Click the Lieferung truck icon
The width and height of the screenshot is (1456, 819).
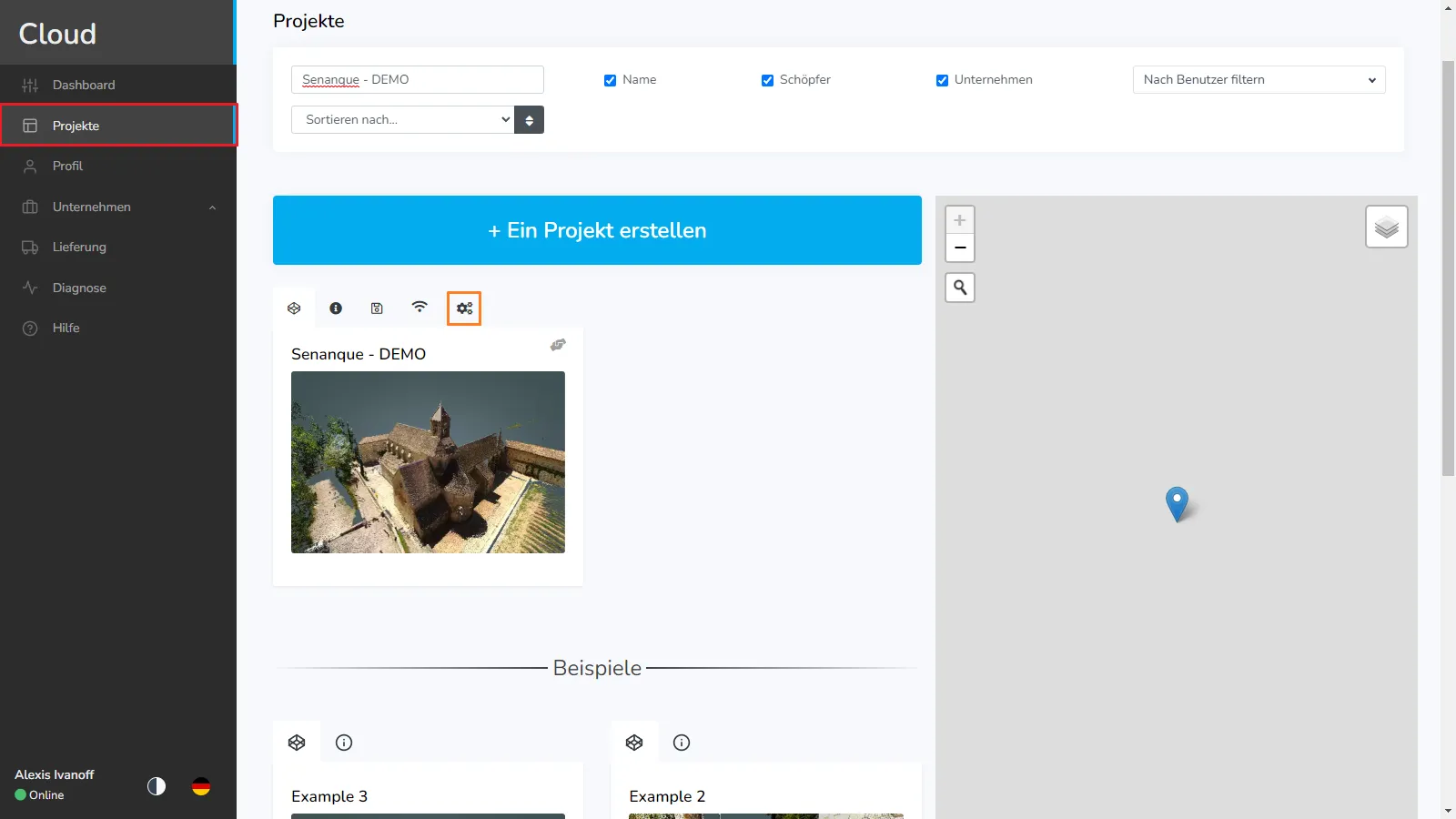[x=30, y=247]
